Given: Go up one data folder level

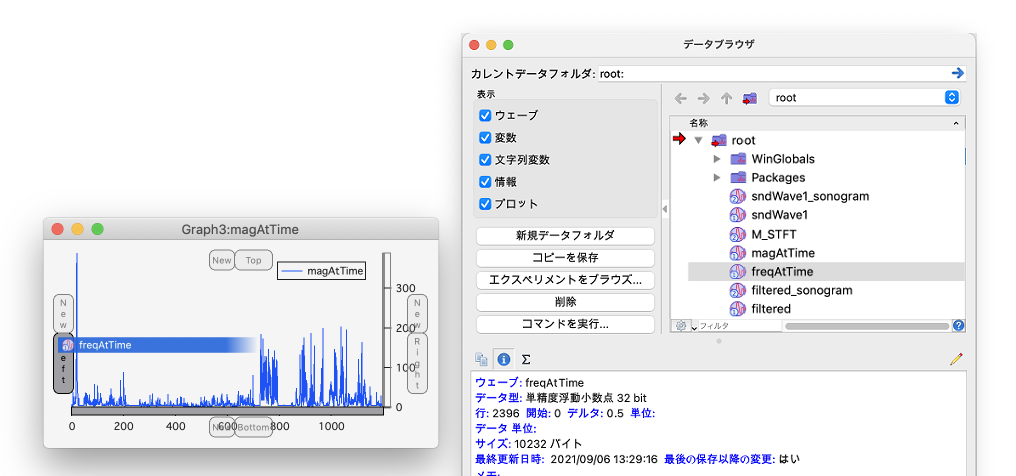Looking at the screenshot, I should click(726, 98).
